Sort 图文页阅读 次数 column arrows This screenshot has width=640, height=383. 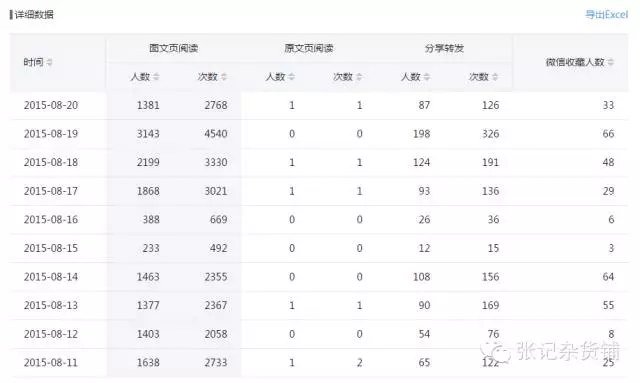click(x=224, y=77)
